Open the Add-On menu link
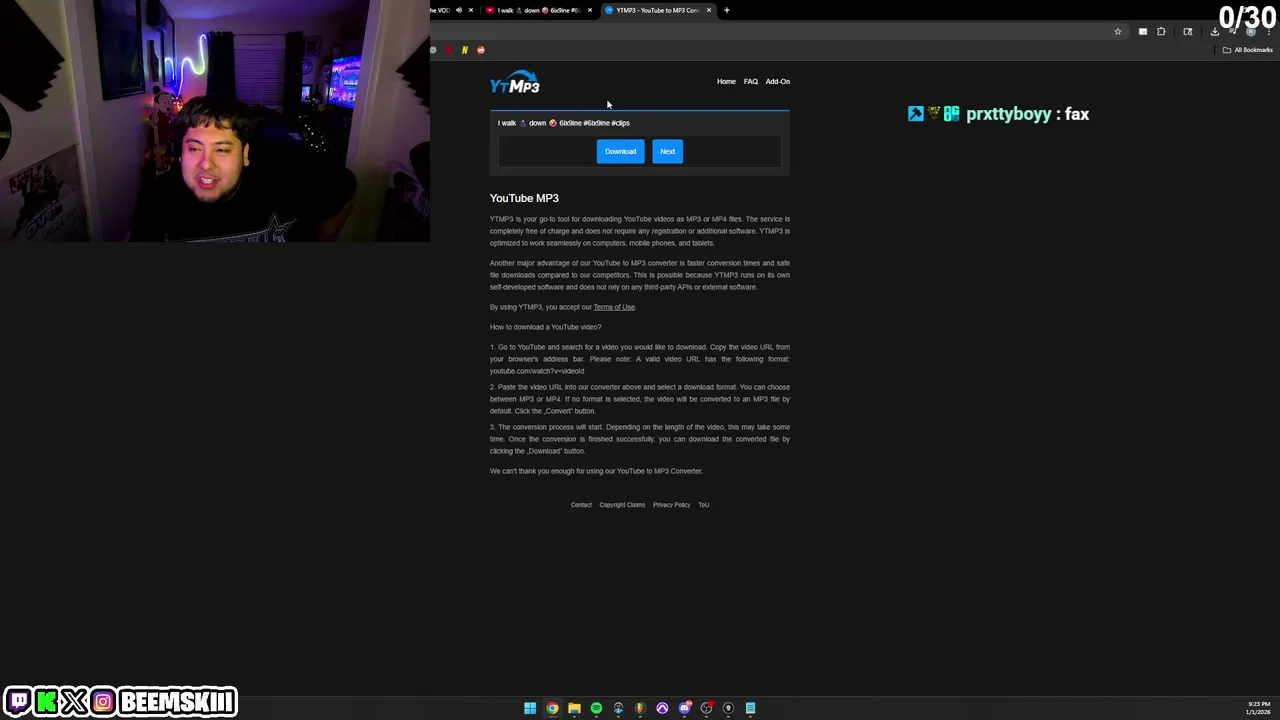This screenshot has width=1280, height=720. click(x=777, y=81)
